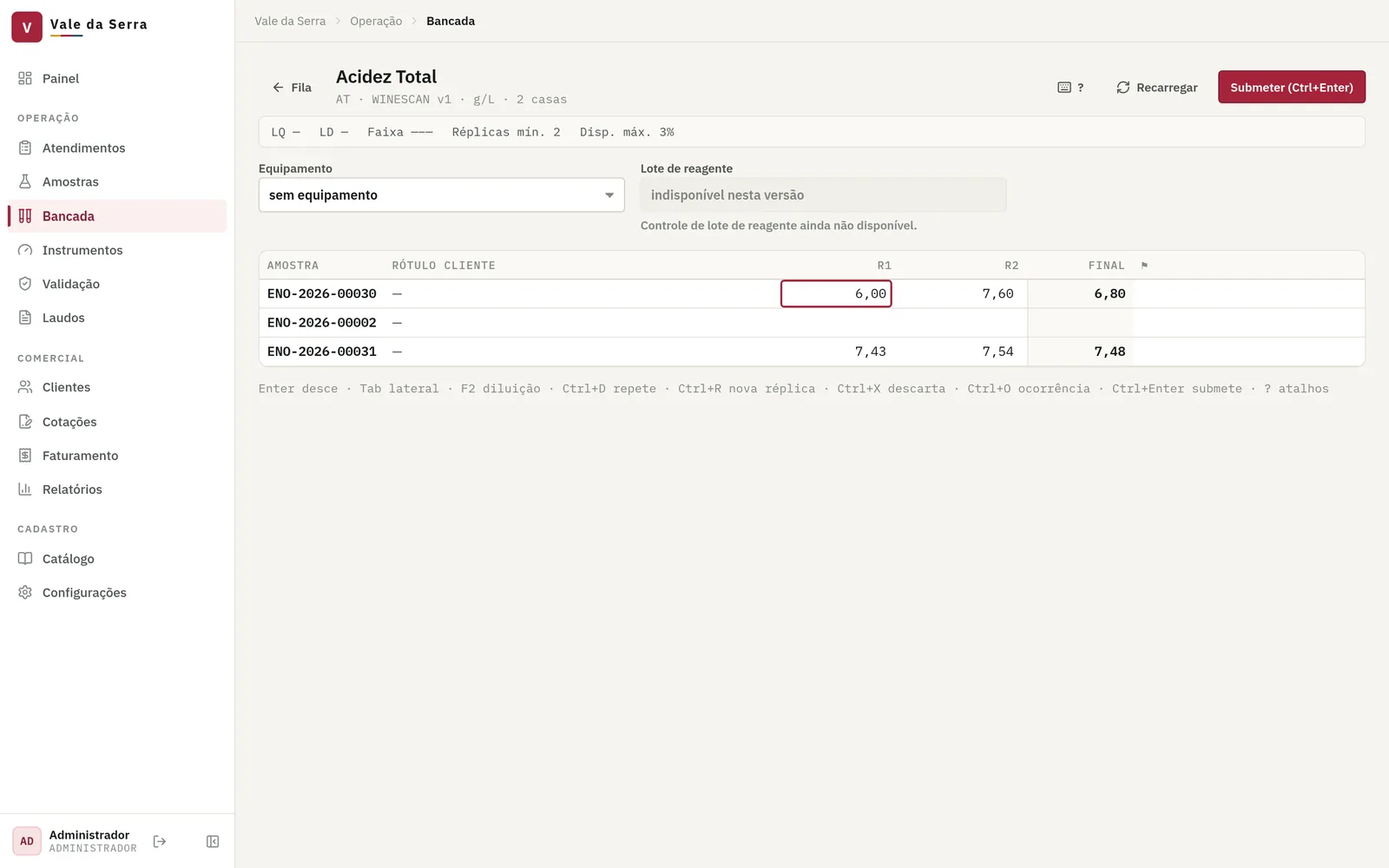Click the Validação shield icon
Screen dimensions: 1389x868
coord(25,284)
